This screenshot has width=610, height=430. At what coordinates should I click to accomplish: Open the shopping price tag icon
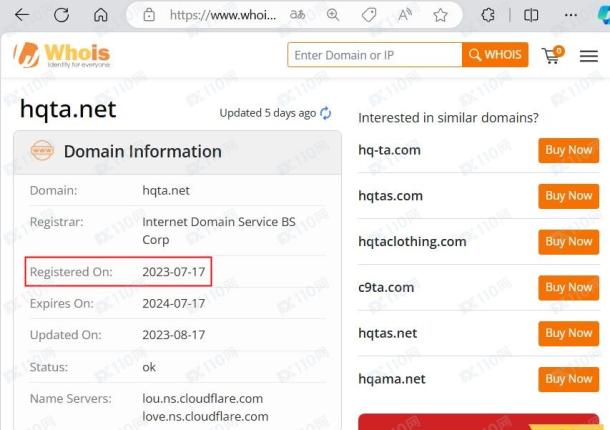pyautogui.click(x=368, y=15)
